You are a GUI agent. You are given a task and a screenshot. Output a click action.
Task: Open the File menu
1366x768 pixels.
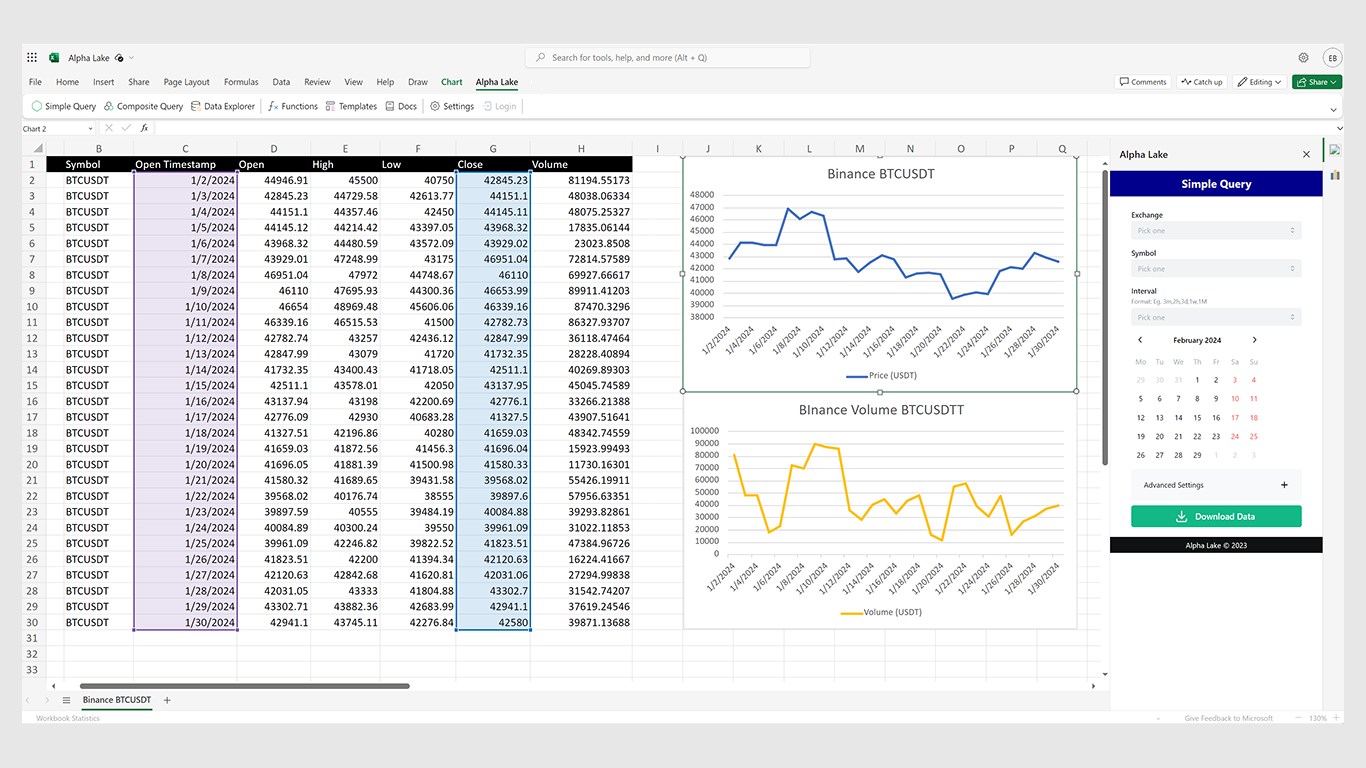tap(35, 82)
